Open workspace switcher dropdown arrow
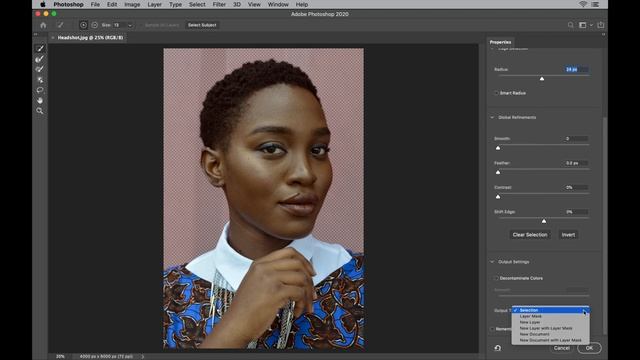The image size is (640, 360). pyautogui.click(x=591, y=25)
